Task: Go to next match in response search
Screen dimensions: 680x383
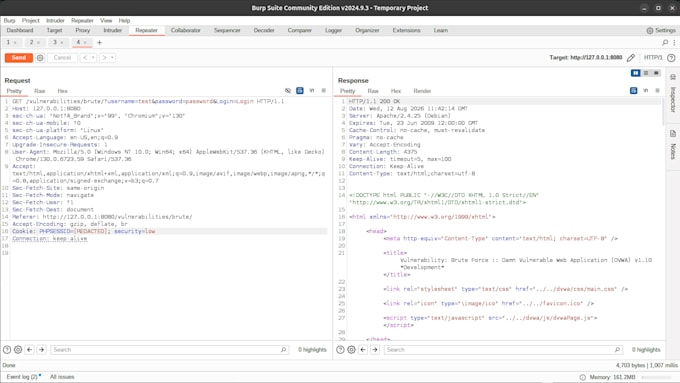Action: click(375, 350)
